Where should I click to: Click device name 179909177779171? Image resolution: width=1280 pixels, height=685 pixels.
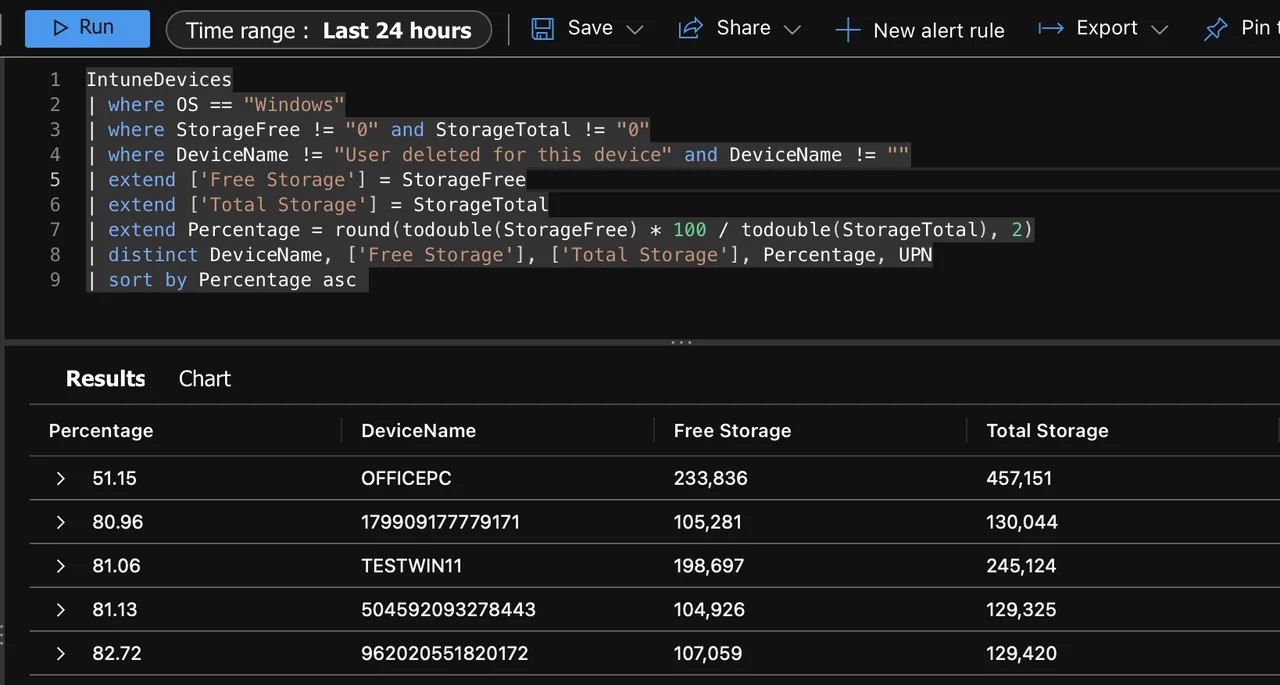coord(440,522)
